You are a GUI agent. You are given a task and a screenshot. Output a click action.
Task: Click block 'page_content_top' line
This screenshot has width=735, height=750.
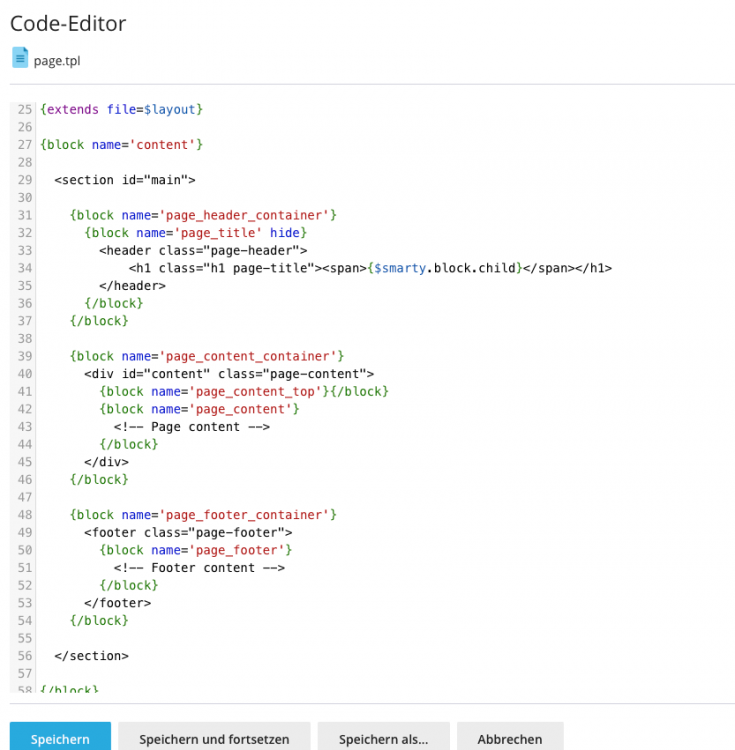click(x=244, y=392)
